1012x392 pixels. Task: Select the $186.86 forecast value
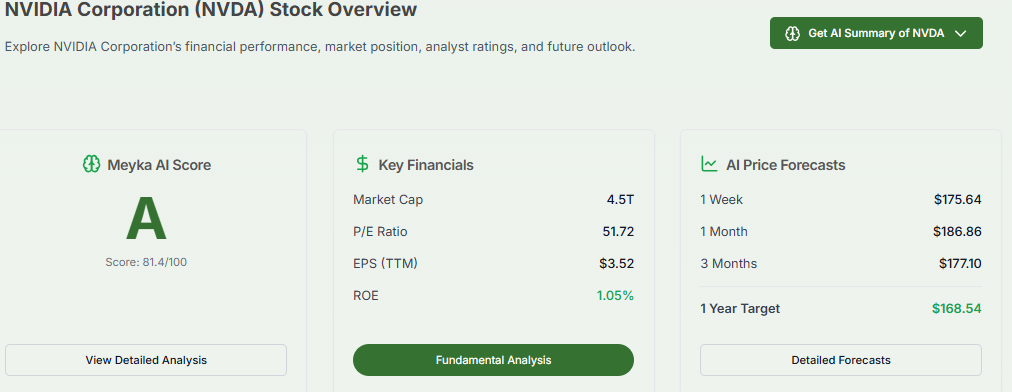click(957, 231)
